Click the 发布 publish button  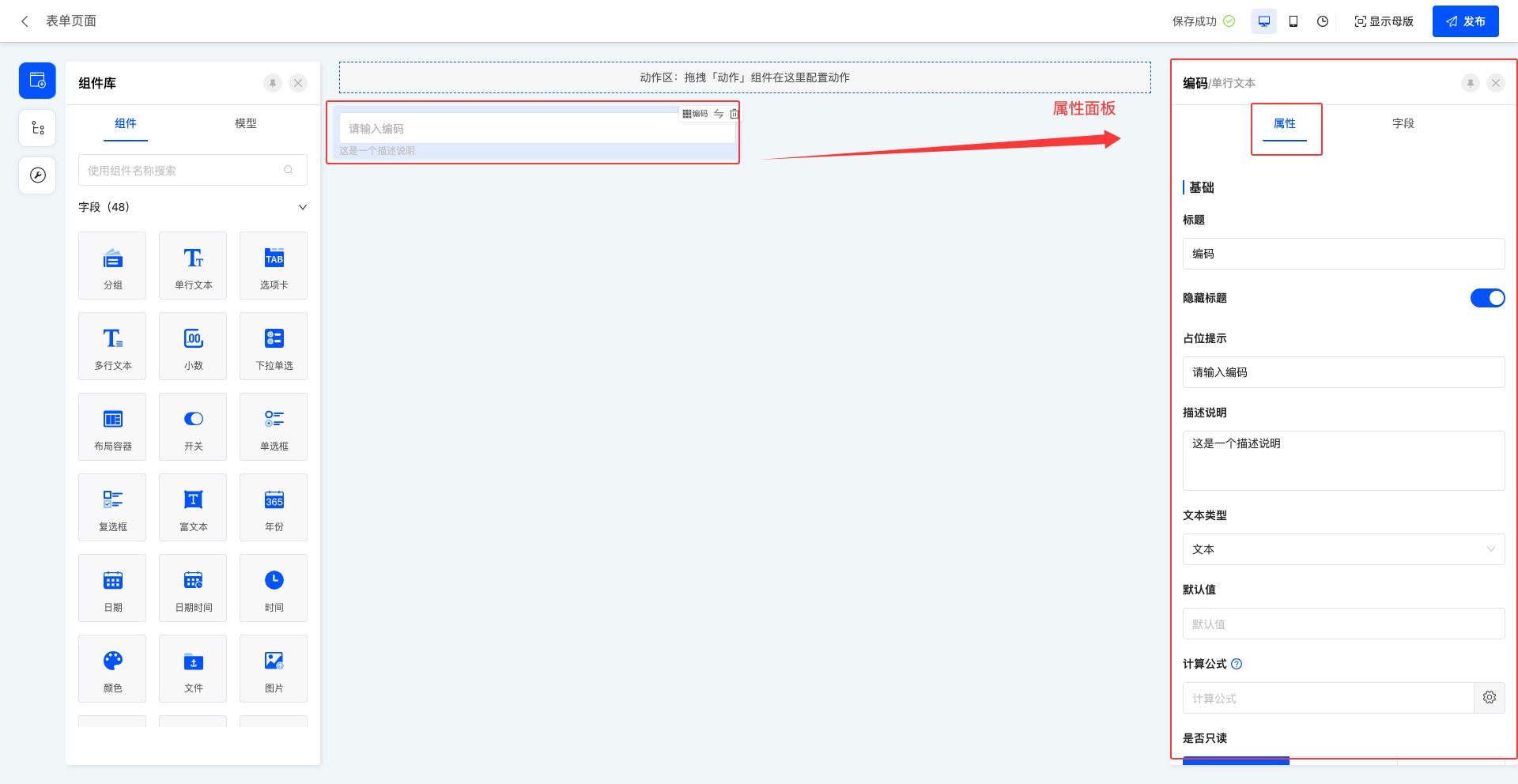point(1465,21)
